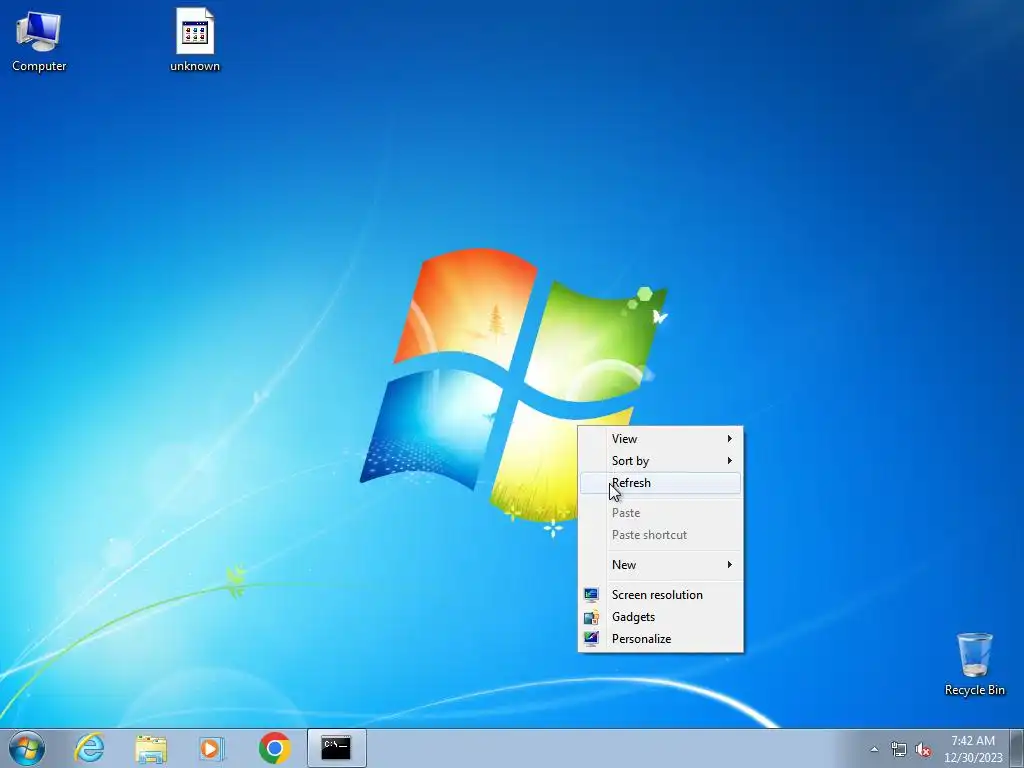This screenshot has height=768, width=1024.
Task: Click the New submenu arrow
Action: pyautogui.click(x=729, y=565)
